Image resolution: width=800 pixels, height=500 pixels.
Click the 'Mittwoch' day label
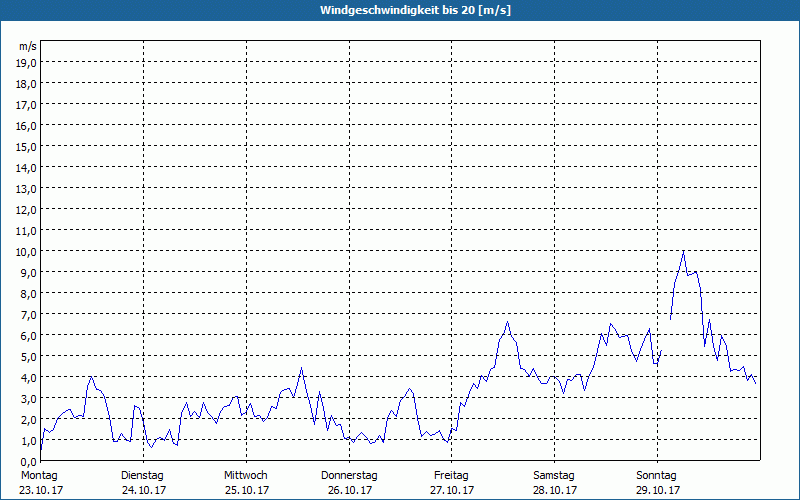pos(245,476)
